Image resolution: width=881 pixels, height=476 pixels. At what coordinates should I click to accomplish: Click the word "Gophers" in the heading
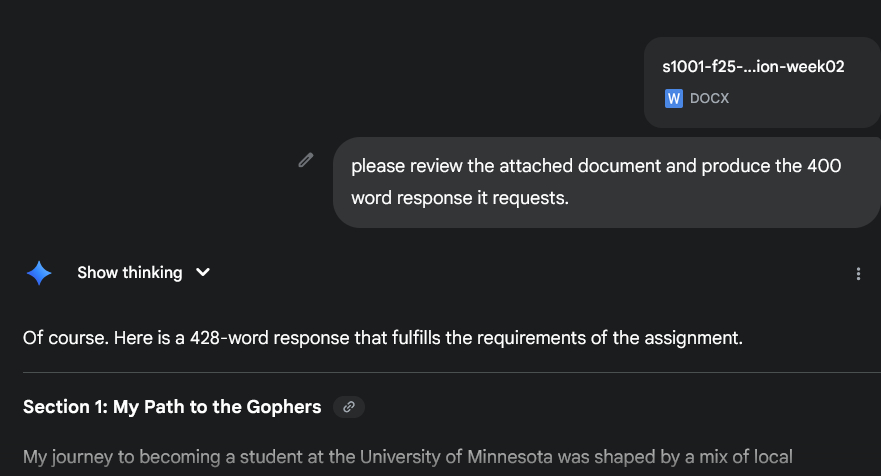[287, 407]
